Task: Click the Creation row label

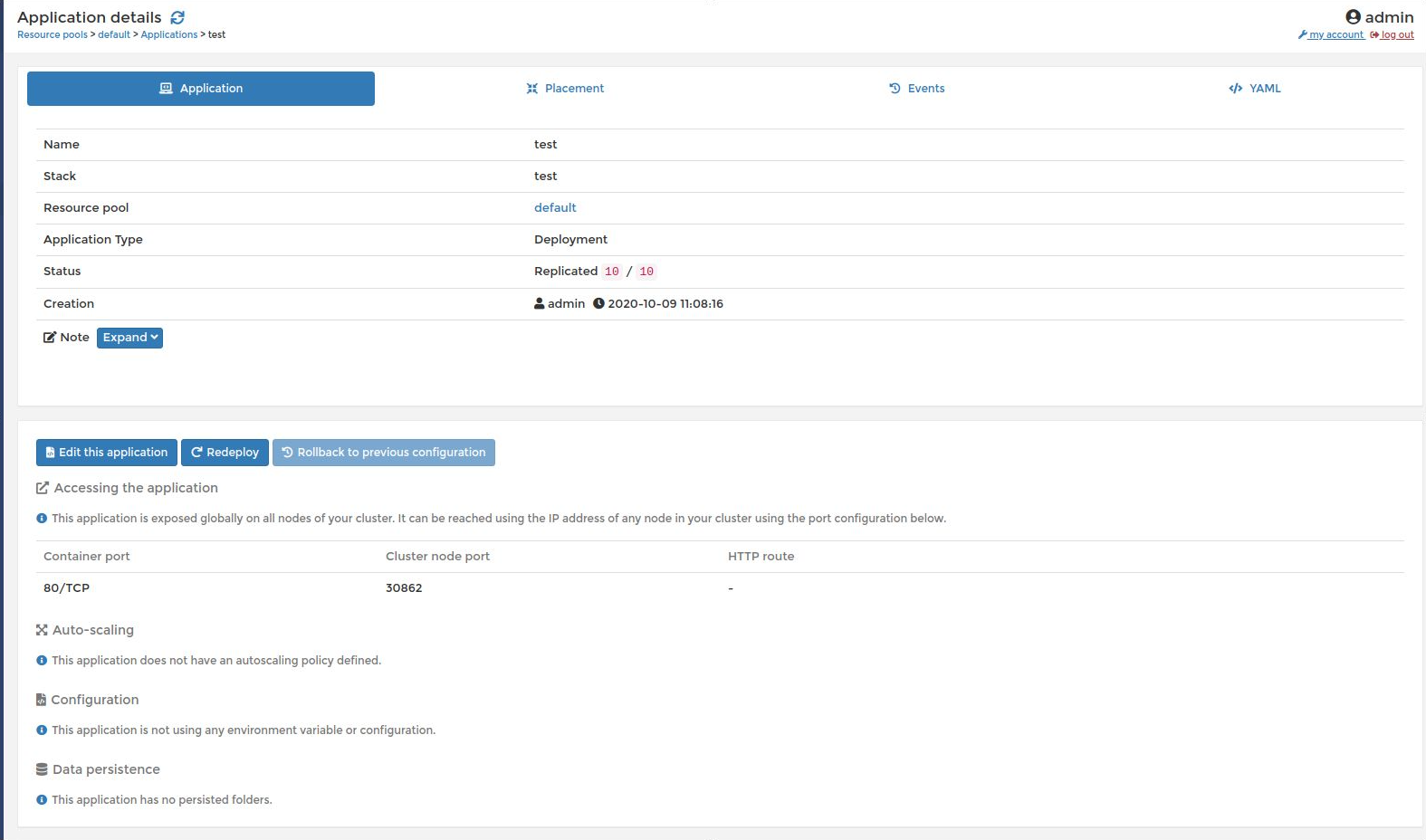Action: click(69, 304)
